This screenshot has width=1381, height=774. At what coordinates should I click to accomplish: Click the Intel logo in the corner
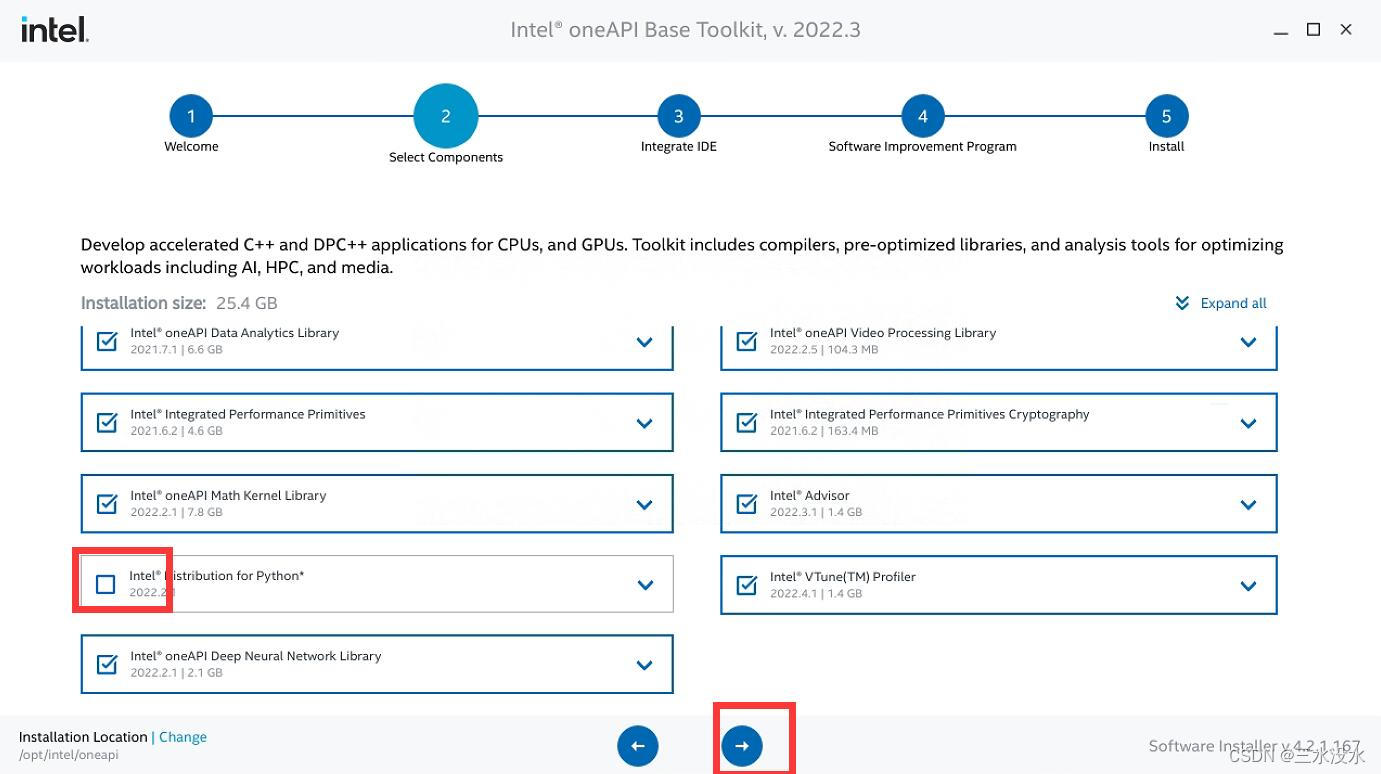(x=53, y=29)
